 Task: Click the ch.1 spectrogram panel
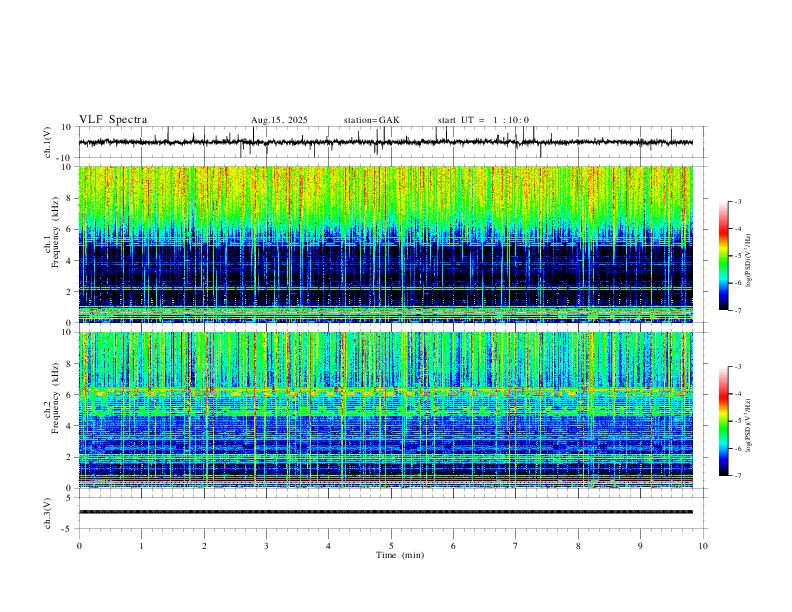point(386,244)
